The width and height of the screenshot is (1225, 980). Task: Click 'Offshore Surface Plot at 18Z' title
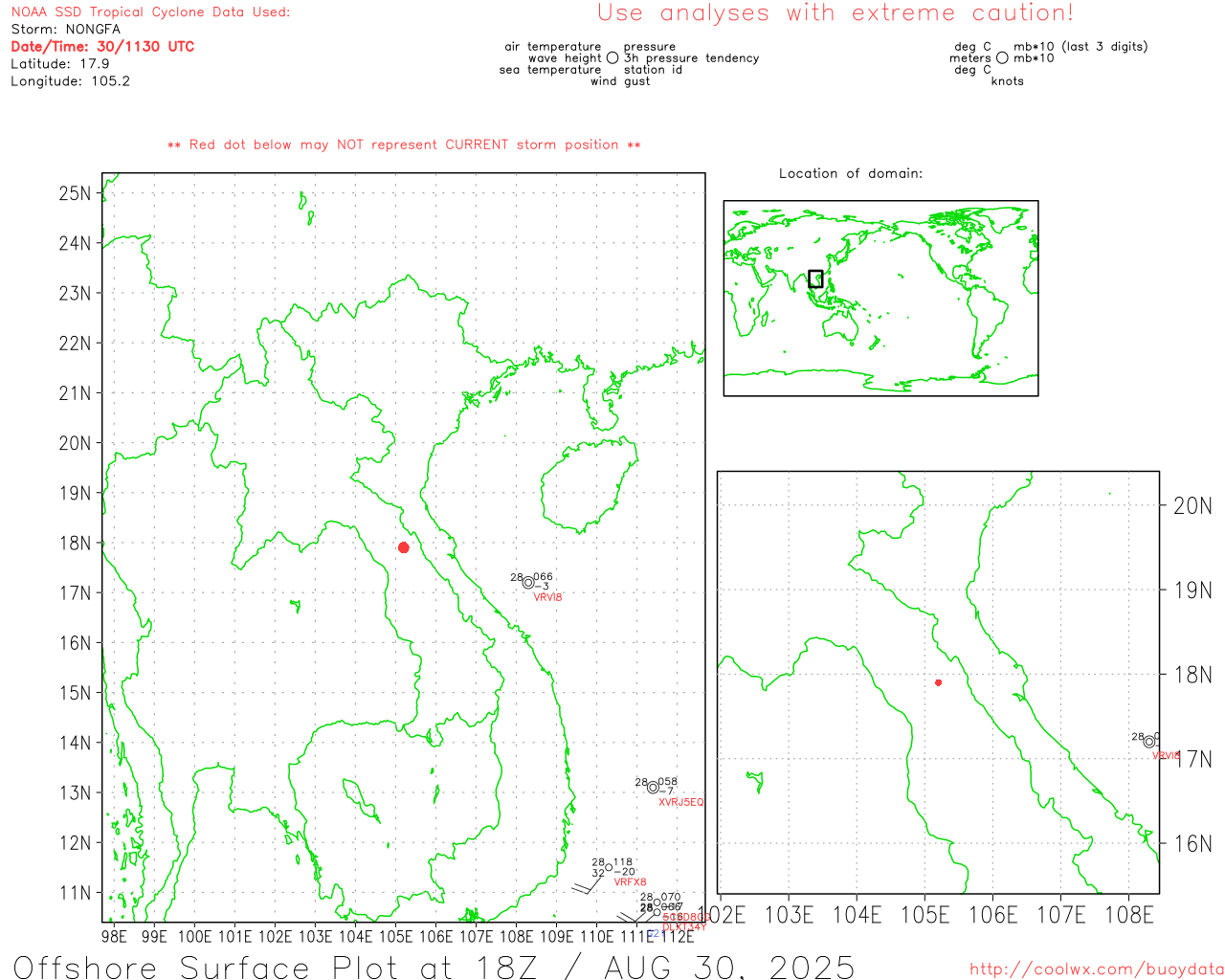point(278,968)
